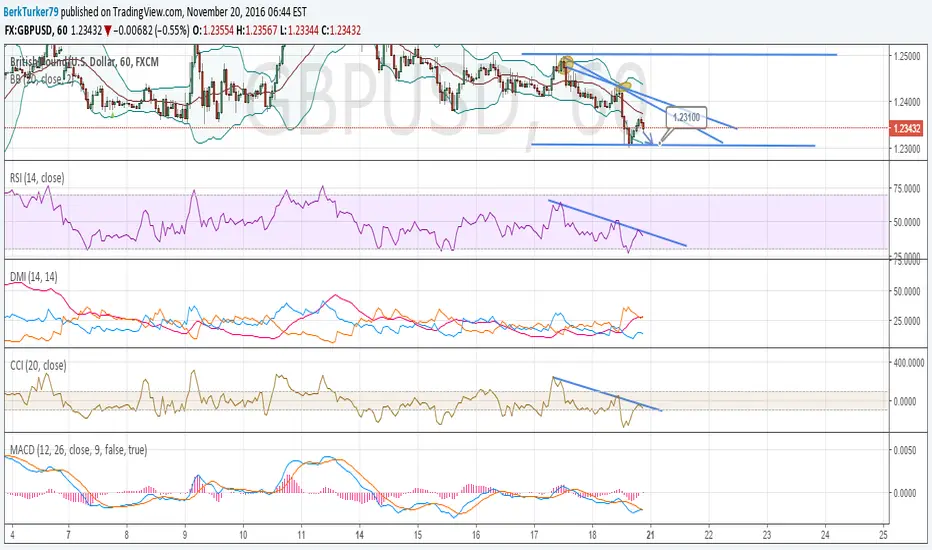932x550 pixels.
Task: Click date 9 on the time axis
Action: pyautogui.click(x=185, y=535)
